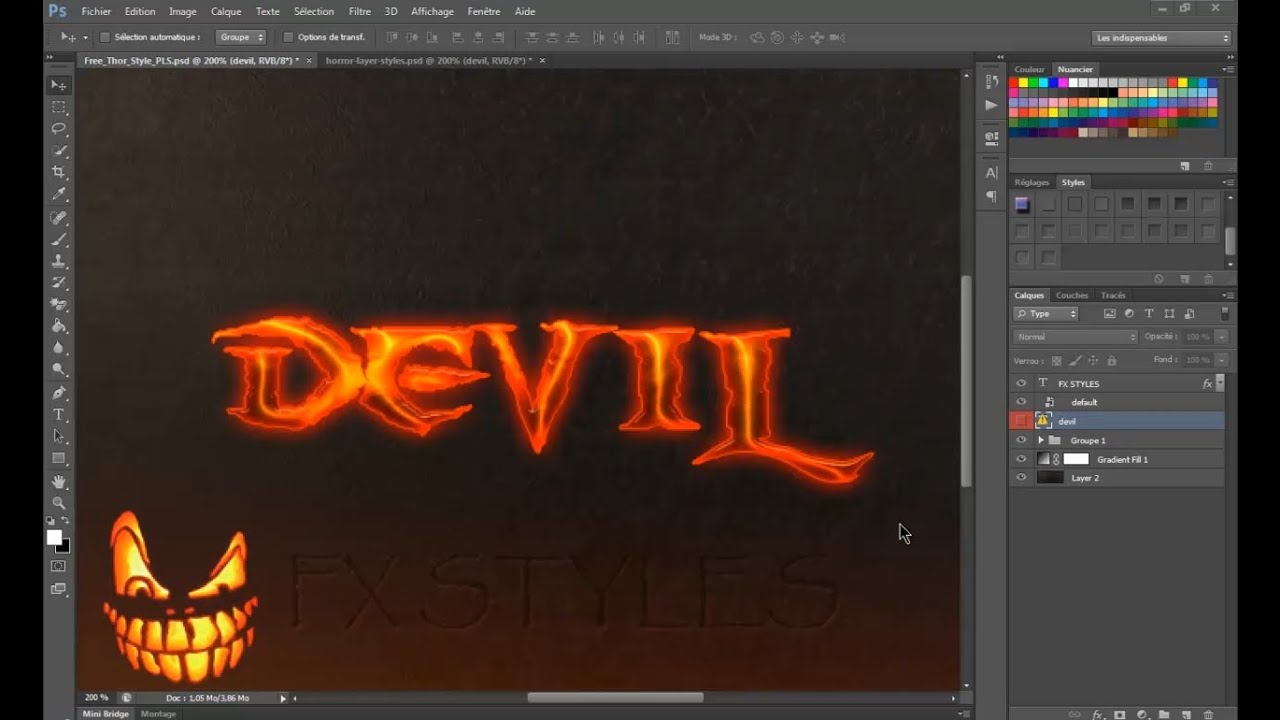Filter layers by pixel layer type
This screenshot has width=1280, height=720.
pyautogui.click(x=1109, y=314)
